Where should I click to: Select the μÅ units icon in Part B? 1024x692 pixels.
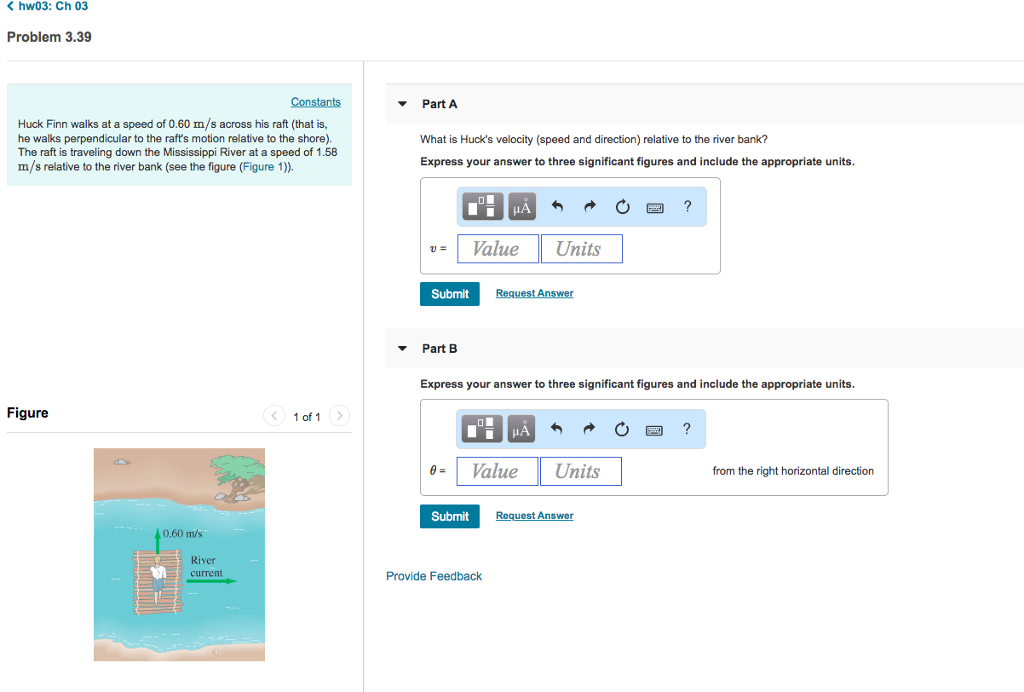[x=520, y=429]
